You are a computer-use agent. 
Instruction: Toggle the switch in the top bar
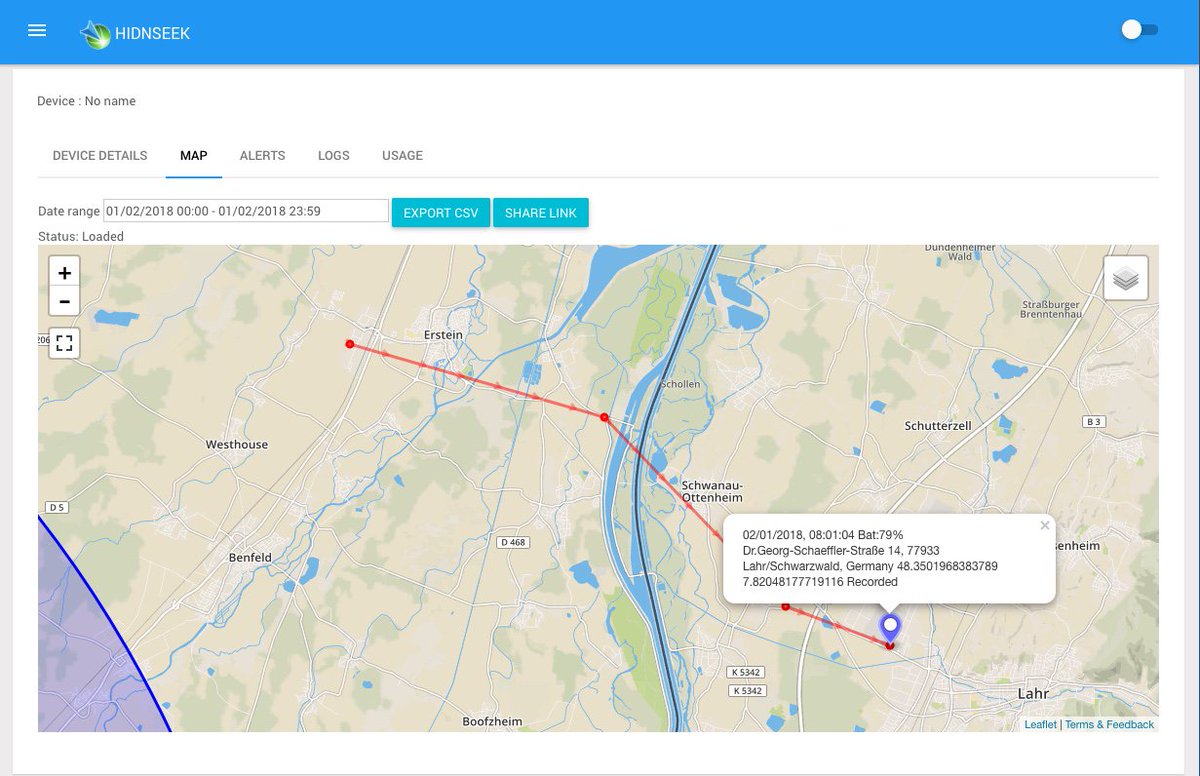point(1140,30)
